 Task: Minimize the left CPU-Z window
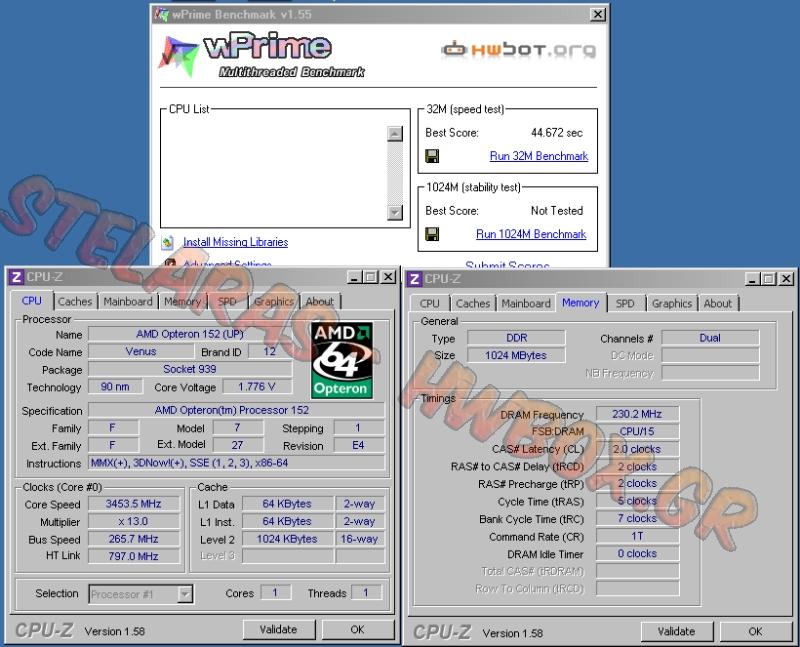(x=355, y=277)
